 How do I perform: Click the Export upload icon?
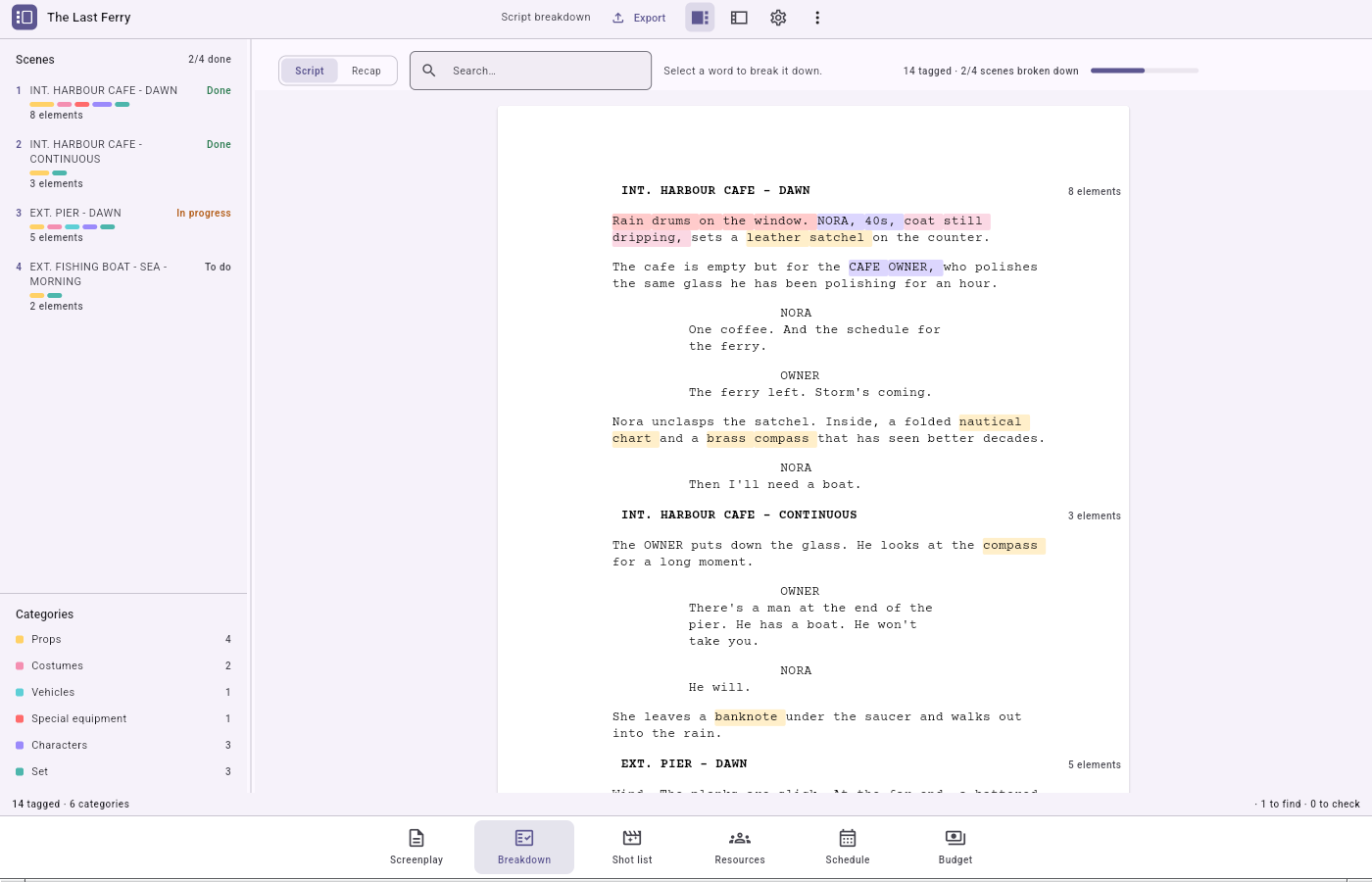618,18
